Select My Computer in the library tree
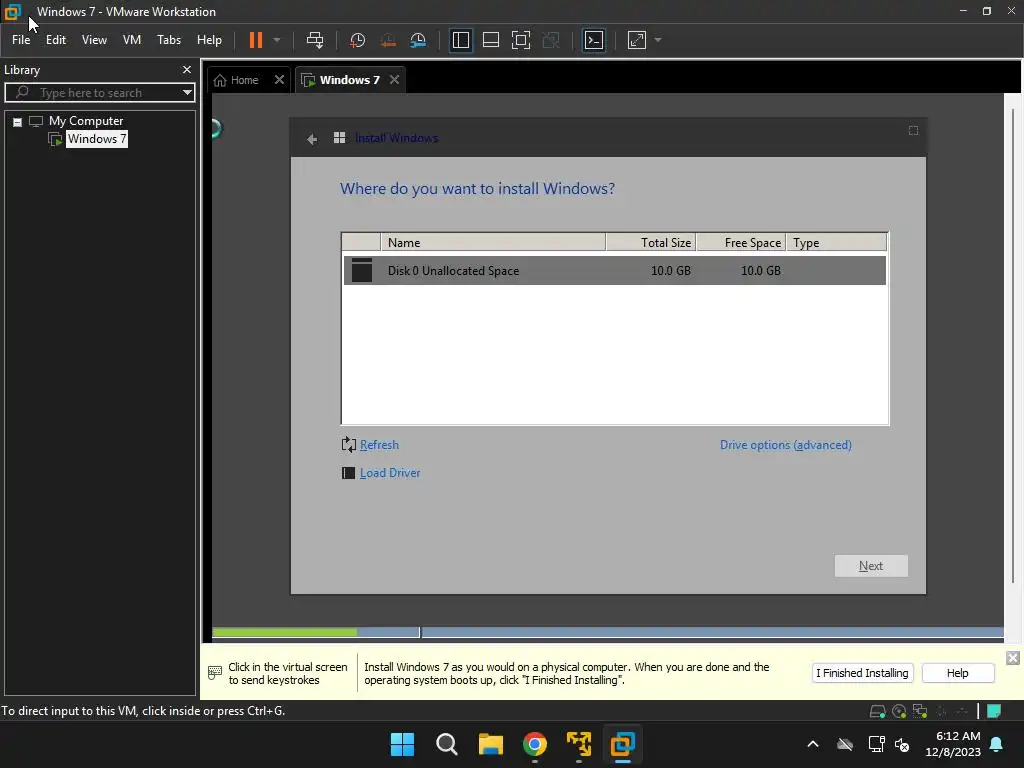 [86, 121]
